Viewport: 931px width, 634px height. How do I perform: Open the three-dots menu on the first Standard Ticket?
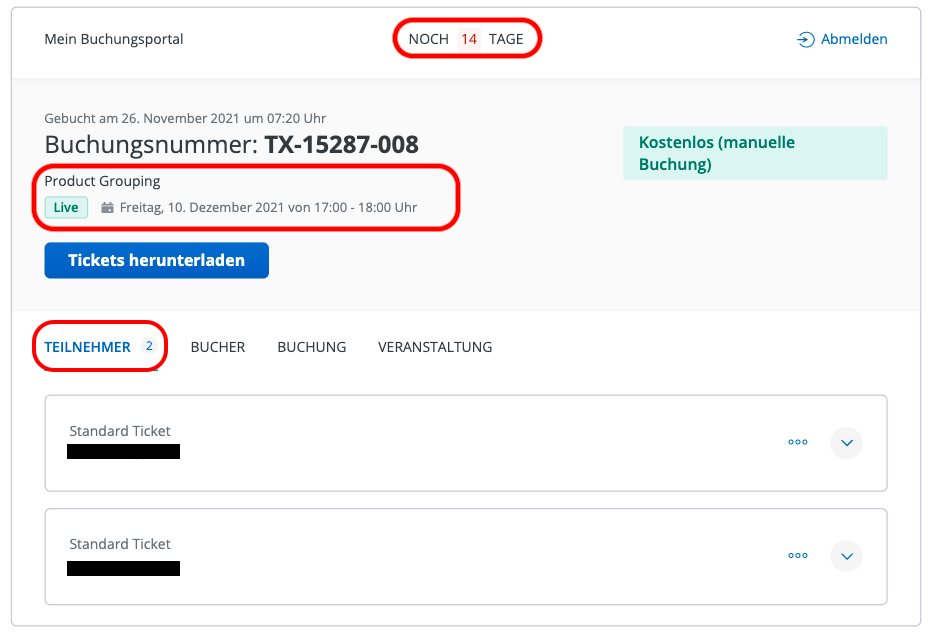click(x=797, y=442)
